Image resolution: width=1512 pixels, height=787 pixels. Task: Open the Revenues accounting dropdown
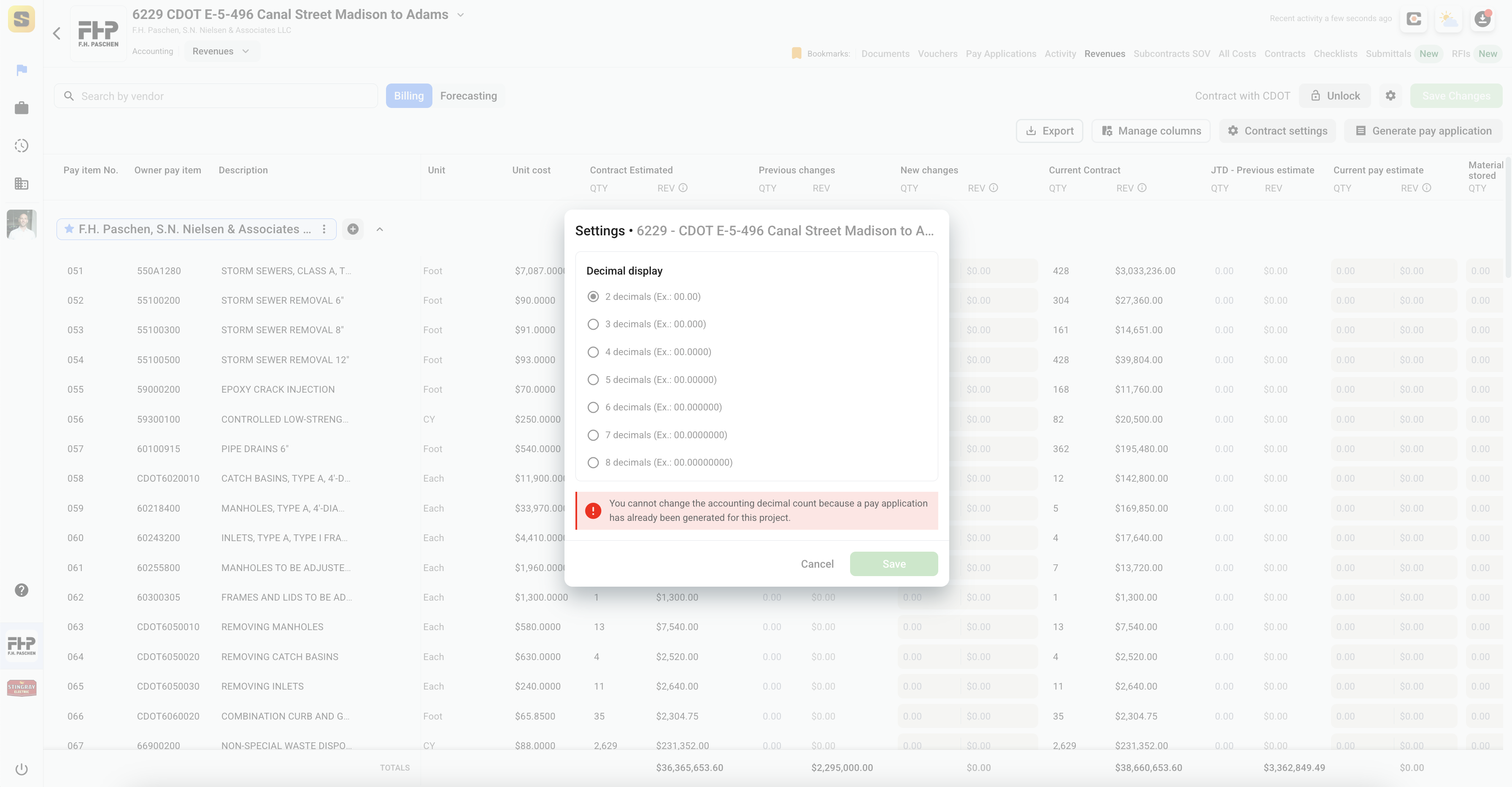coord(221,51)
